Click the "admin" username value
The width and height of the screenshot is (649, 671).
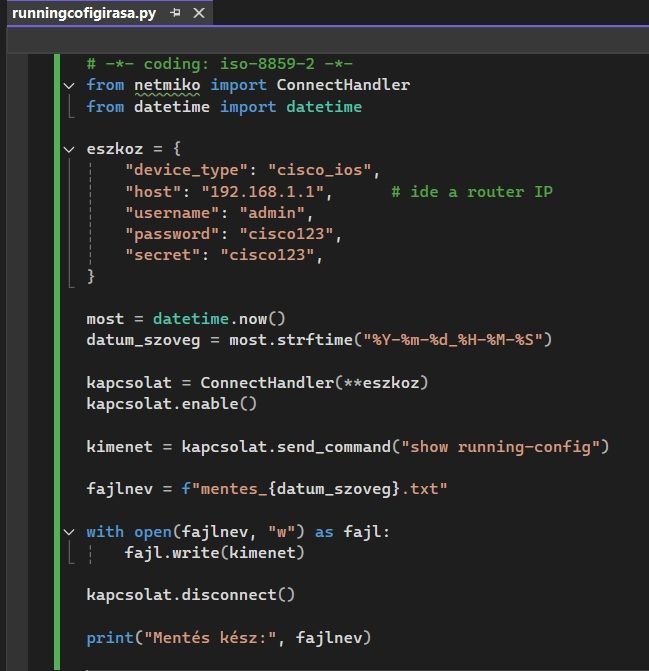(272, 213)
